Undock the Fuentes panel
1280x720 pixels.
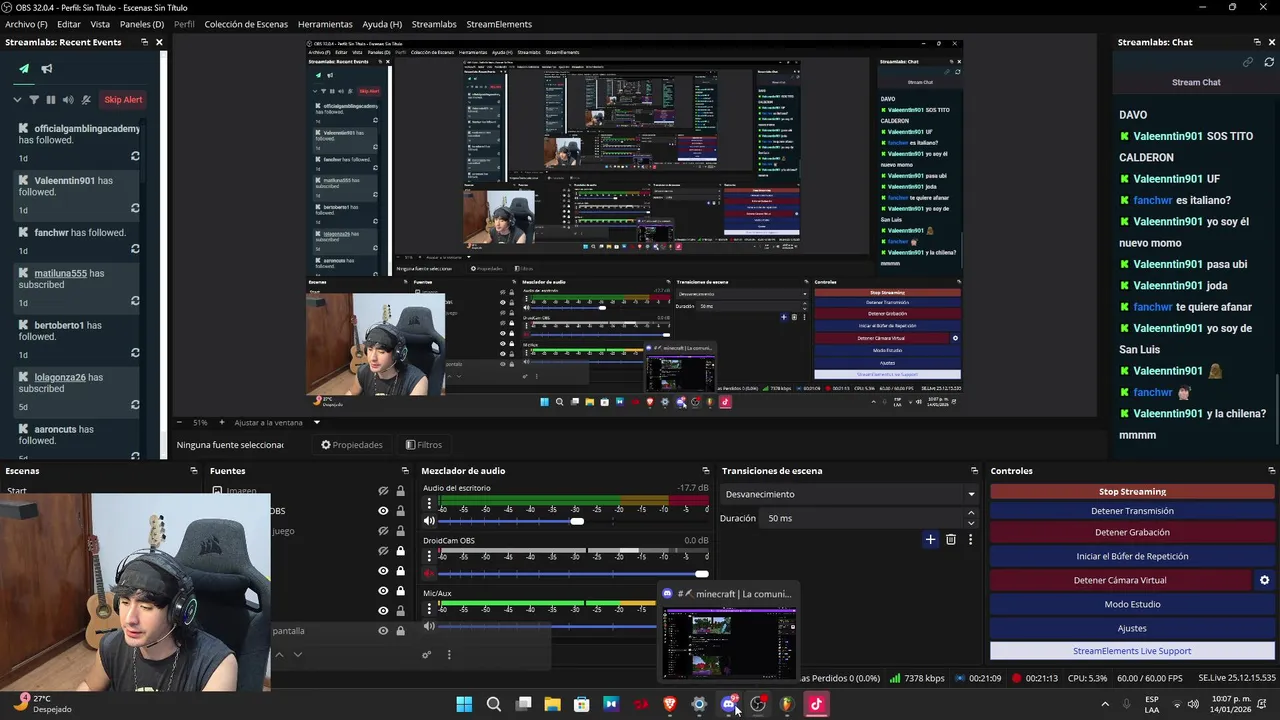[405, 471]
